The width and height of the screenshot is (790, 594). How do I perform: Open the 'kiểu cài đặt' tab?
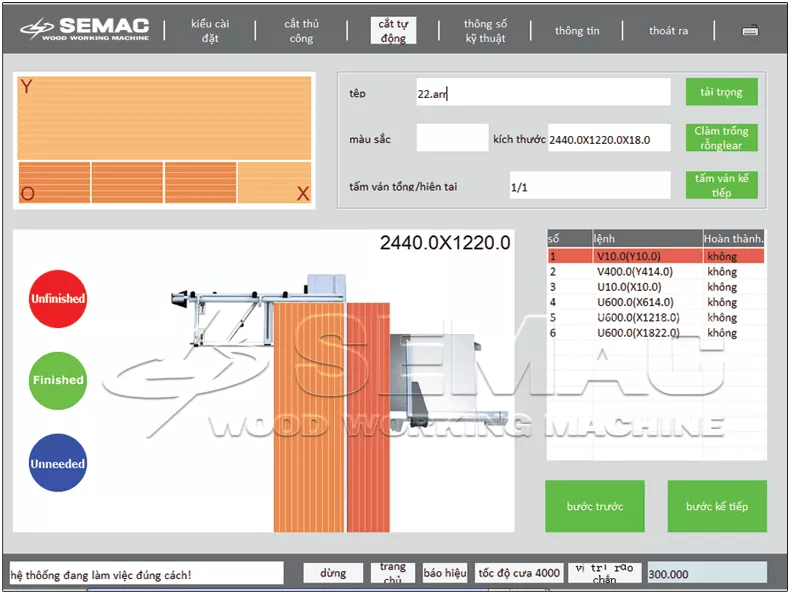click(x=210, y=31)
